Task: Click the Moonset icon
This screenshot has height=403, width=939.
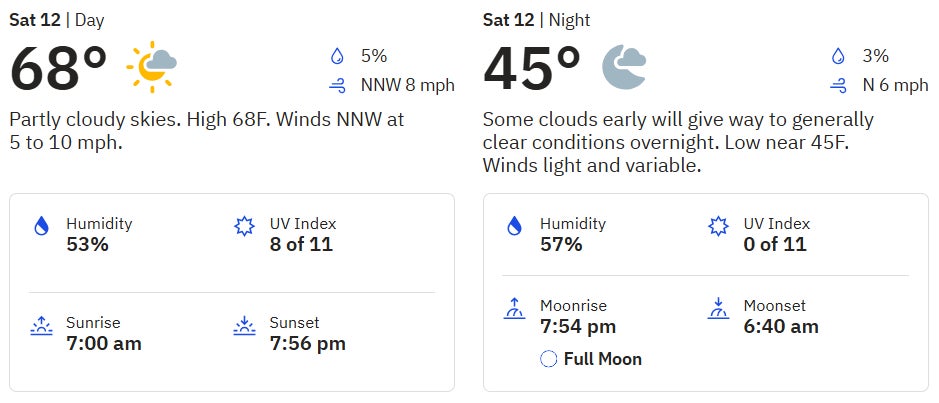Action: pos(717,308)
